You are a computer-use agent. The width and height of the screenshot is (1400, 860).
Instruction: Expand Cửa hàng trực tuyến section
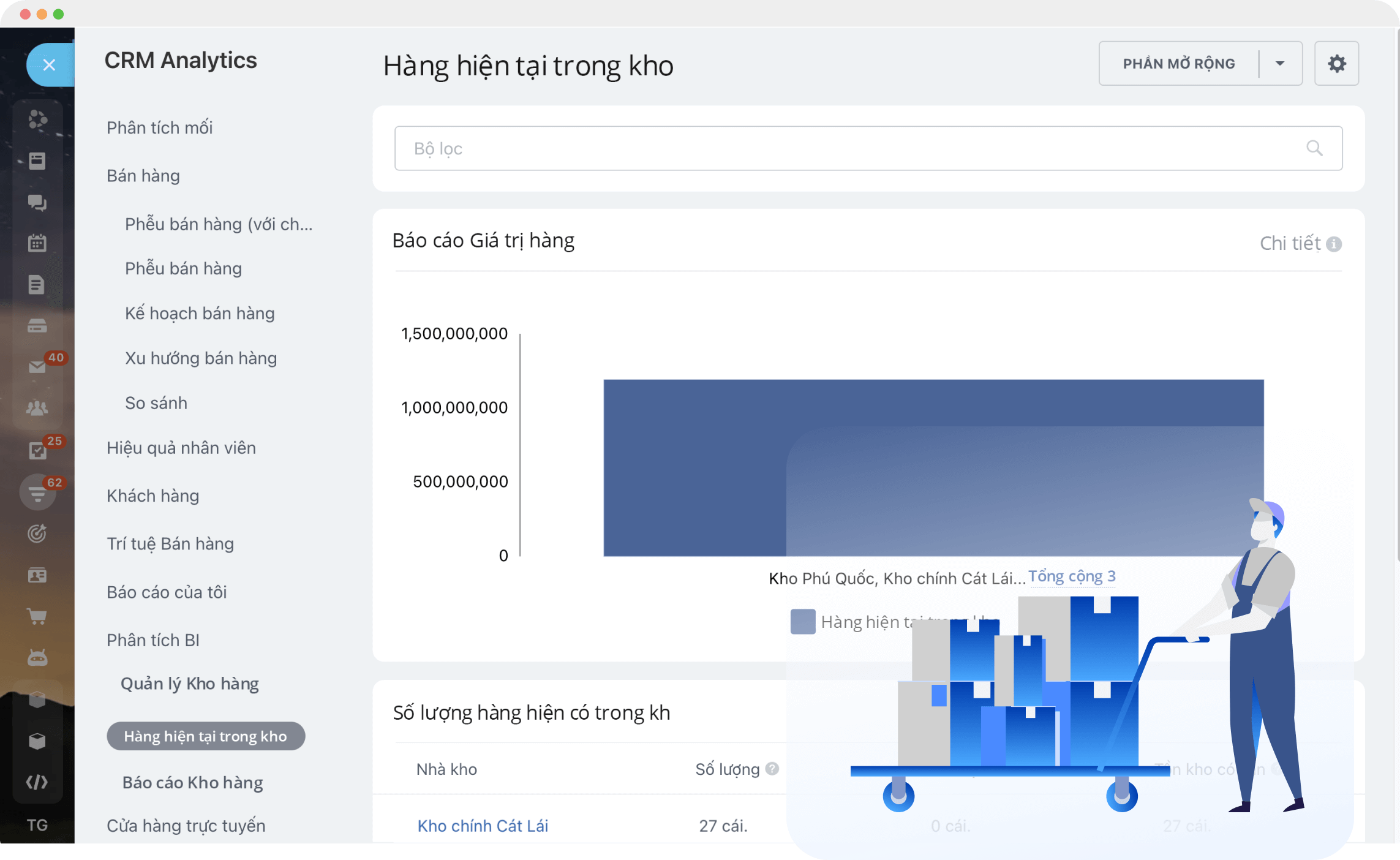186,826
